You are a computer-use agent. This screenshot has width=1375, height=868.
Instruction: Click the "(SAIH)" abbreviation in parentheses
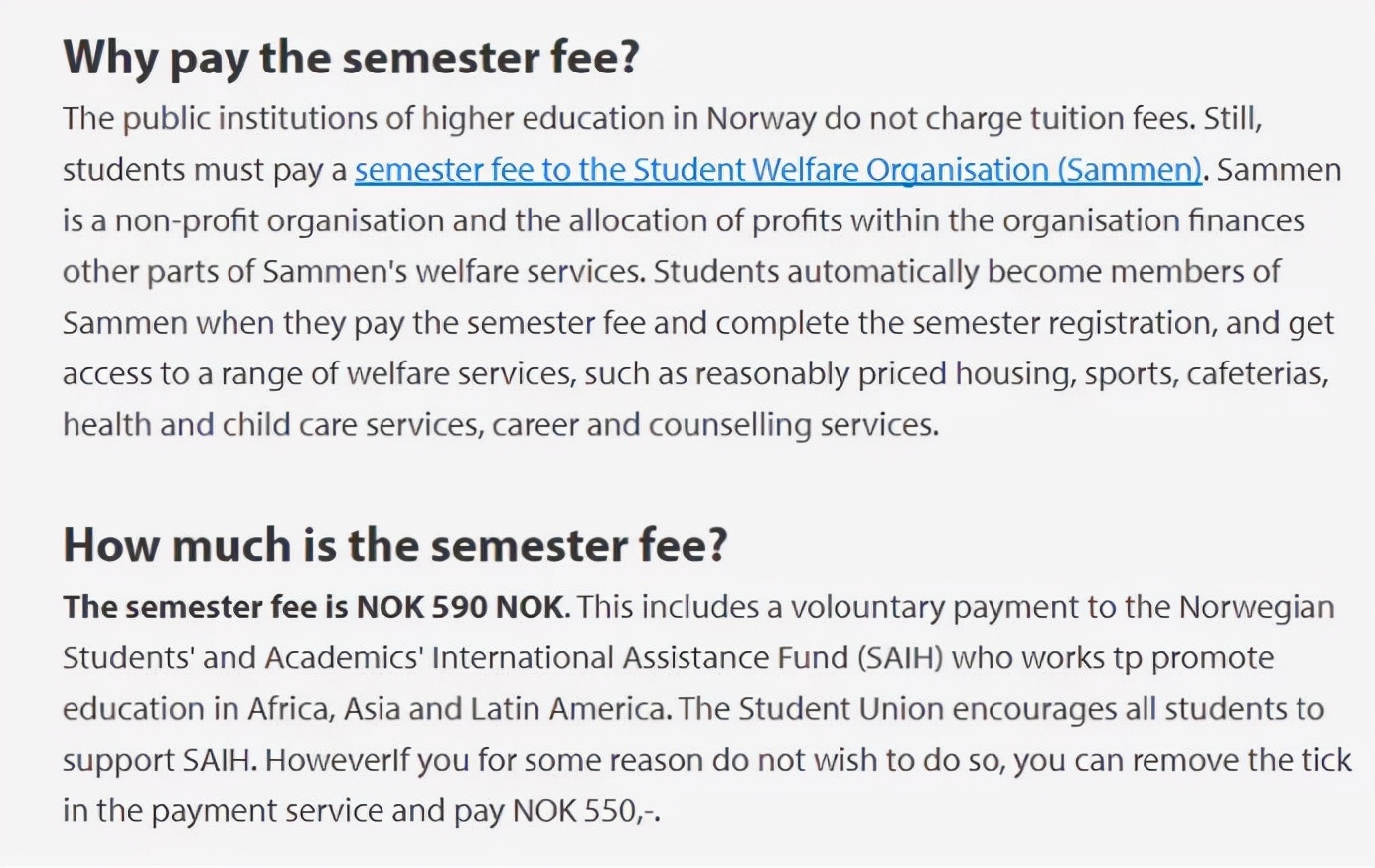point(899,657)
